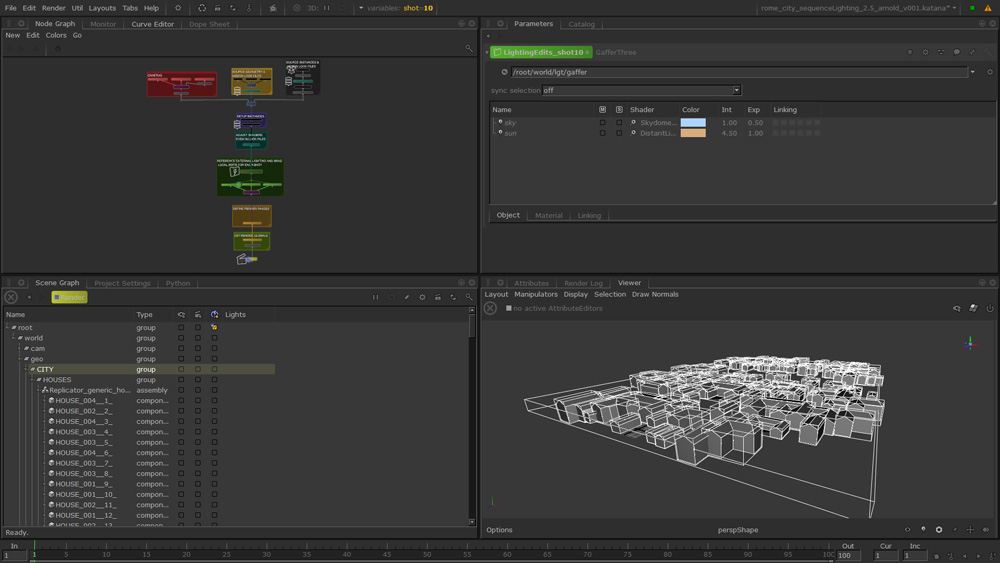This screenshot has height=563, width=1000.
Task: Click the manipulator crosshair icon at Viewer bottom
Action: pyautogui.click(x=970, y=529)
